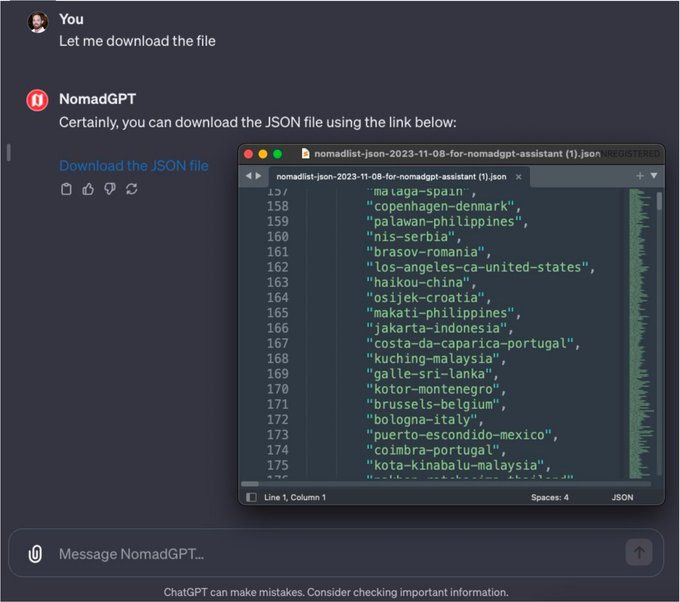680x602 pixels.
Task: Click the "haikou-china" string
Action: click(418, 282)
